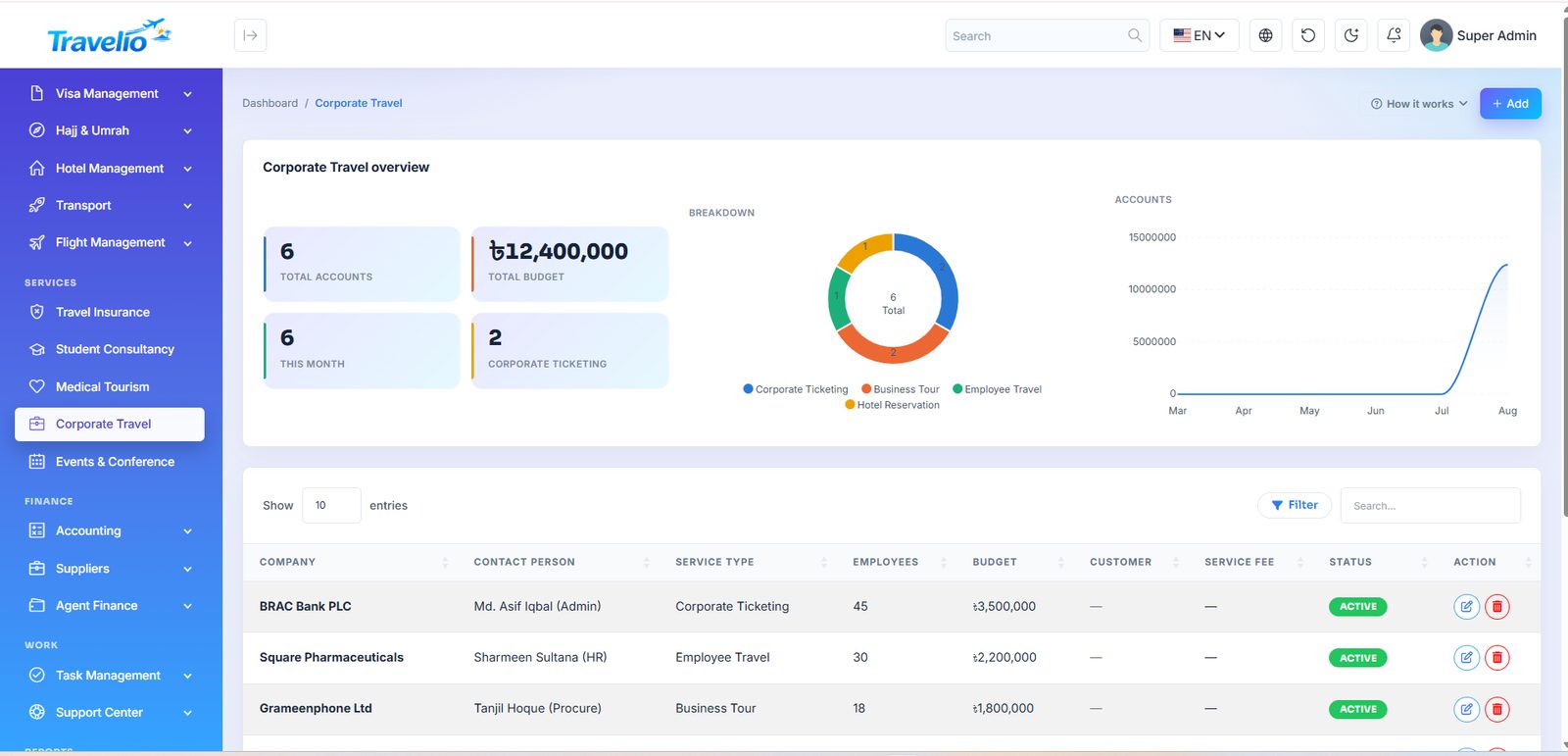Screen dimensions: 1568x756
Task: Click the Transport rocket icon
Action: 37,205
